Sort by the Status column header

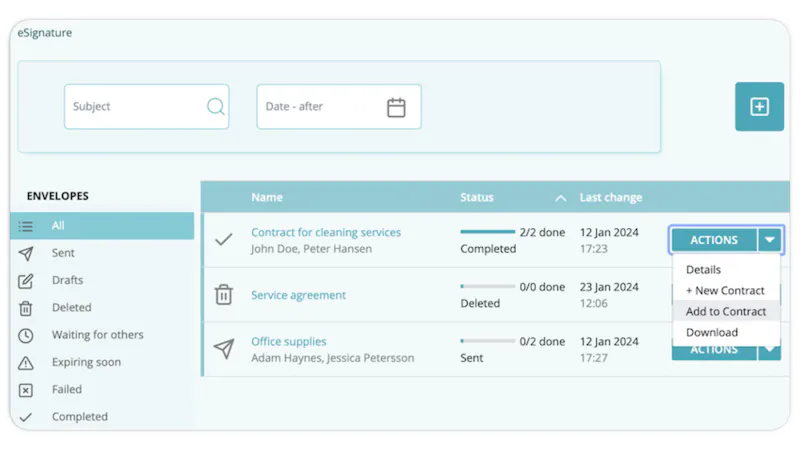pyautogui.click(x=477, y=197)
